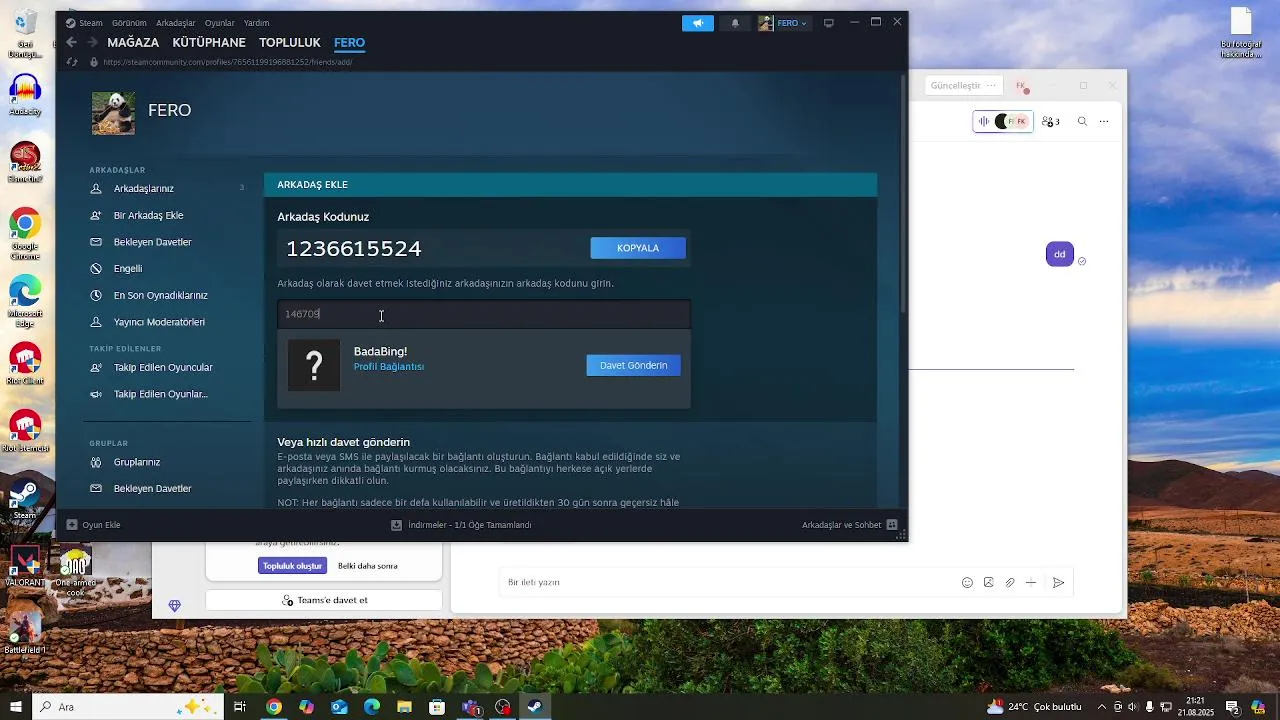Select the FERO tab in Steam navigation
The width and height of the screenshot is (1280, 720).
click(x=349, y=43)
